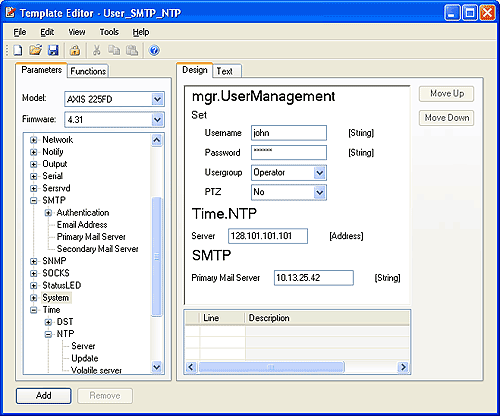
Task: Open the Tools menu
Action: [x=109, y=32]
